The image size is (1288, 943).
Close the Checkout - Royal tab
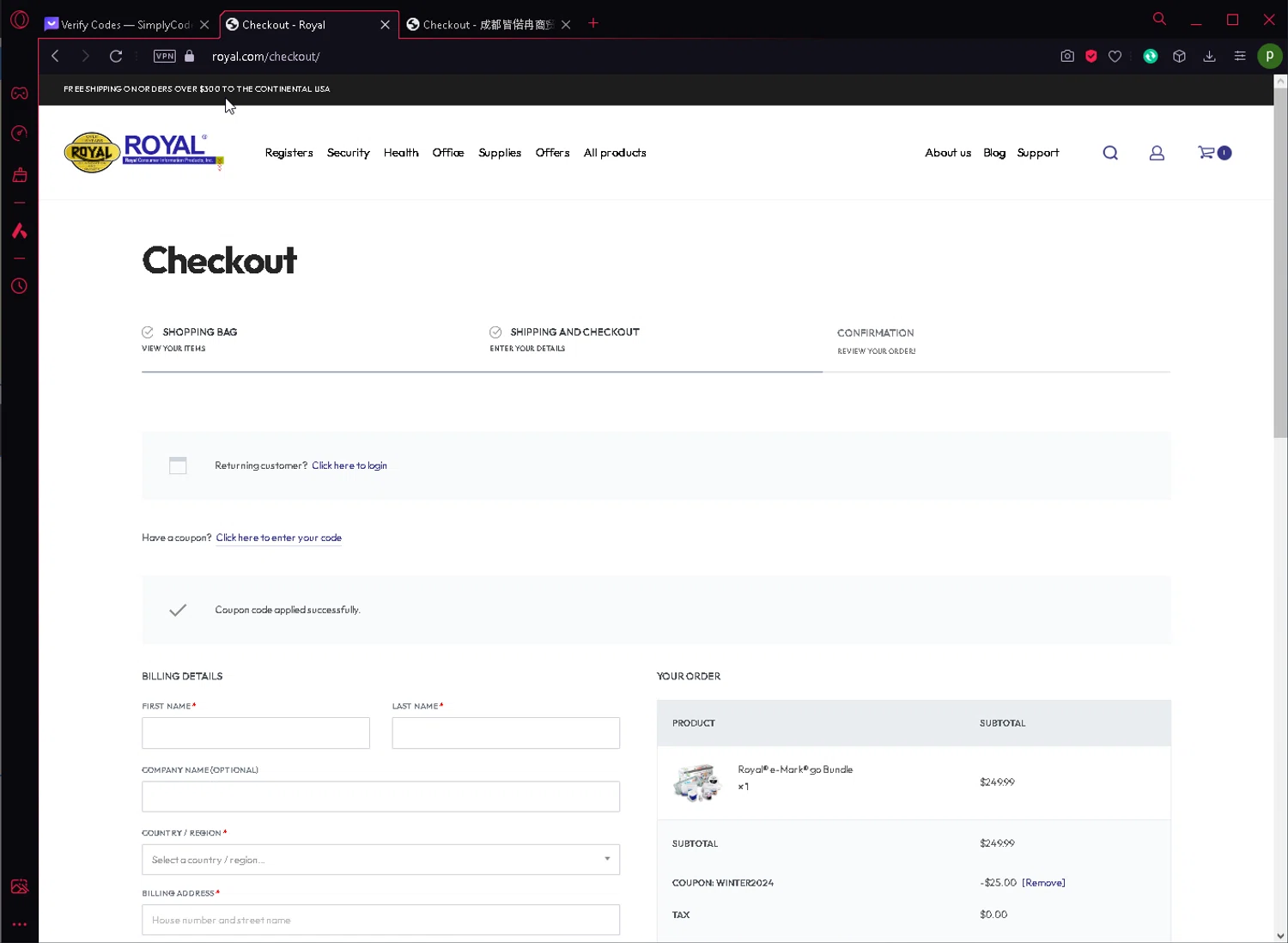point(386,25)
